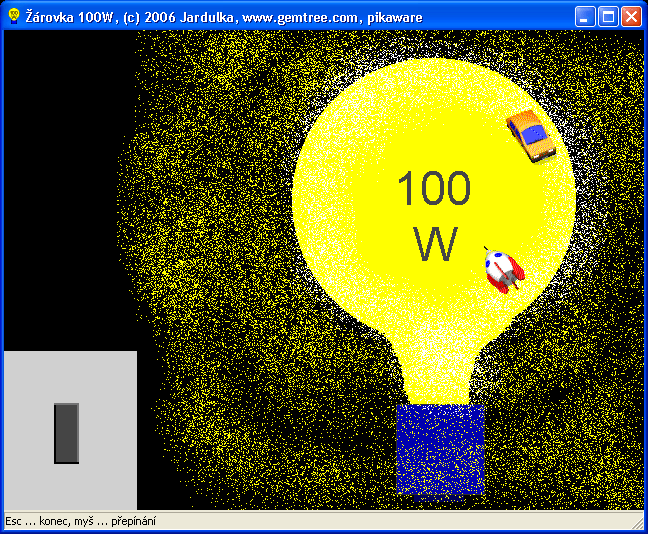Viewport: 648px width, 534px height.
Task: Click the blue windshield of the orange car
Action: click(533, 133)
